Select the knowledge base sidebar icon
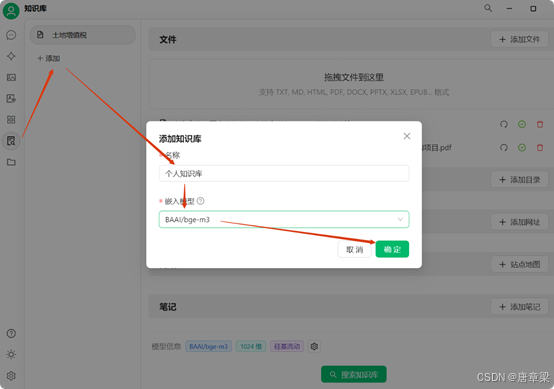This screenshot has height=389, width=554. [11, 141]
